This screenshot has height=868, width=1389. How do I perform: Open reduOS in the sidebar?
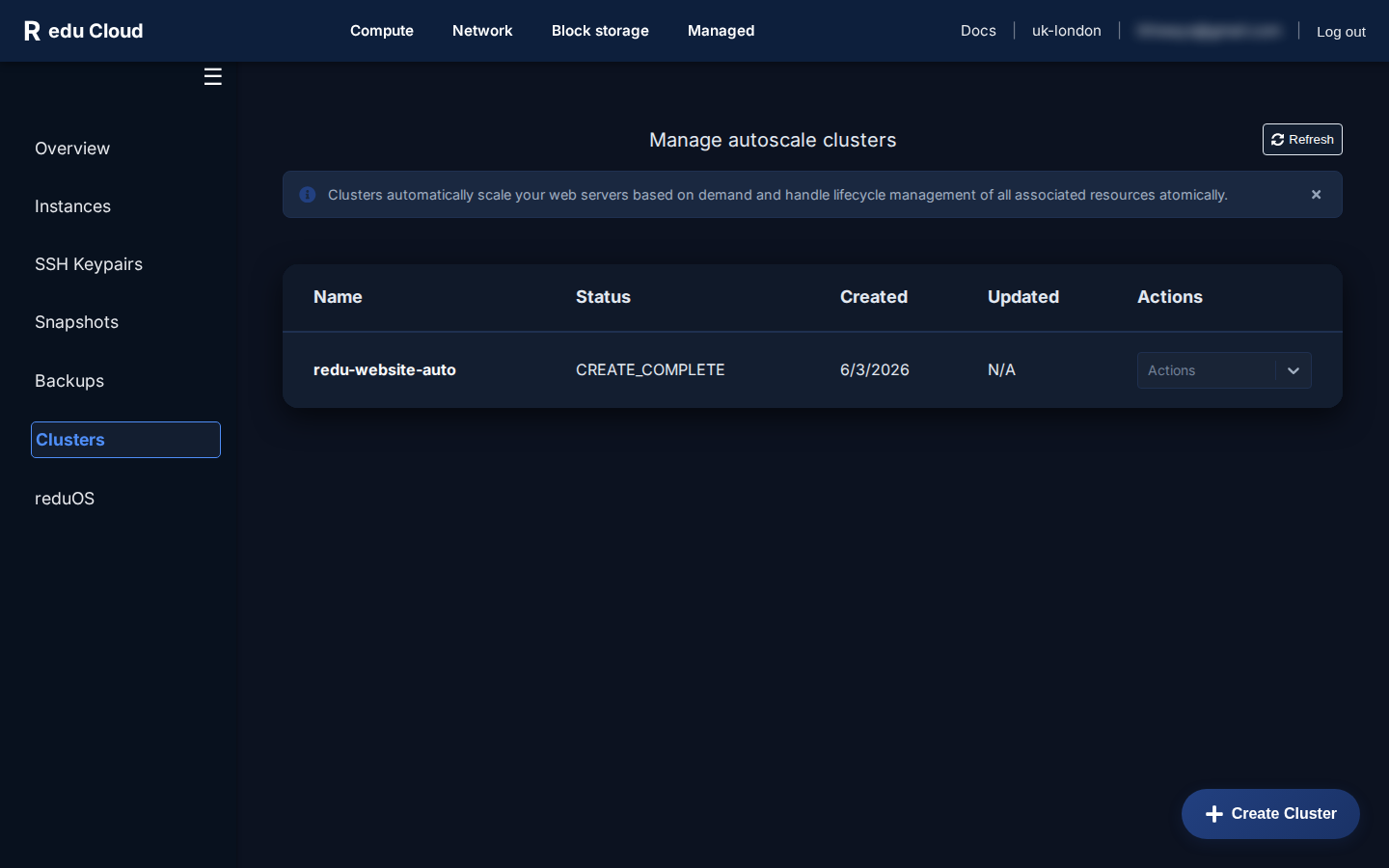(65, 499)
